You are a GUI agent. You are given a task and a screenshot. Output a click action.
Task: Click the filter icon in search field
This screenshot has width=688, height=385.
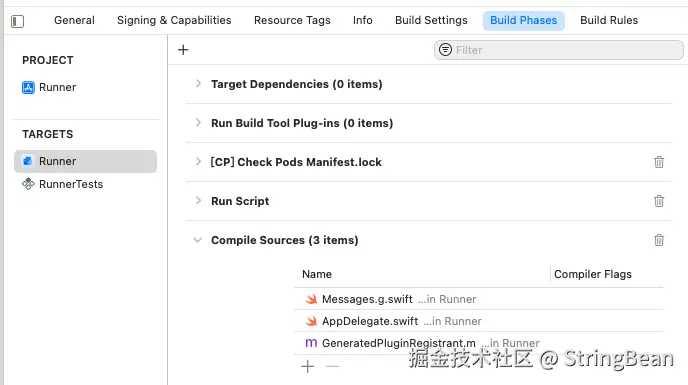(x=445, y=50)
